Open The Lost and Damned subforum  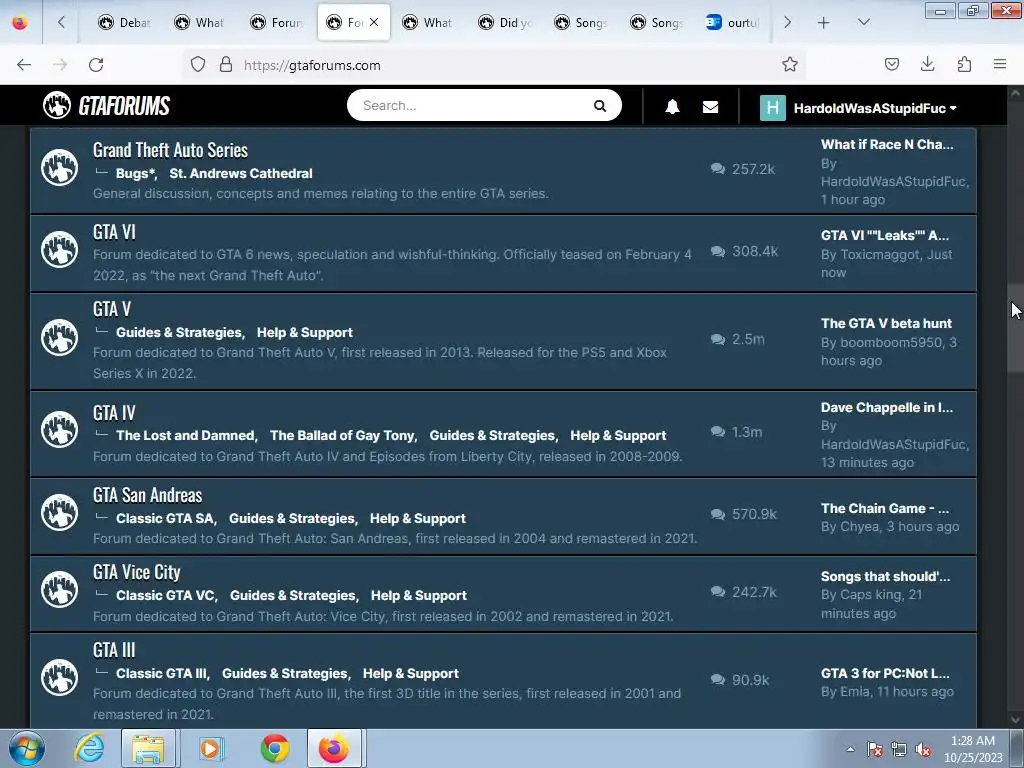185,436
